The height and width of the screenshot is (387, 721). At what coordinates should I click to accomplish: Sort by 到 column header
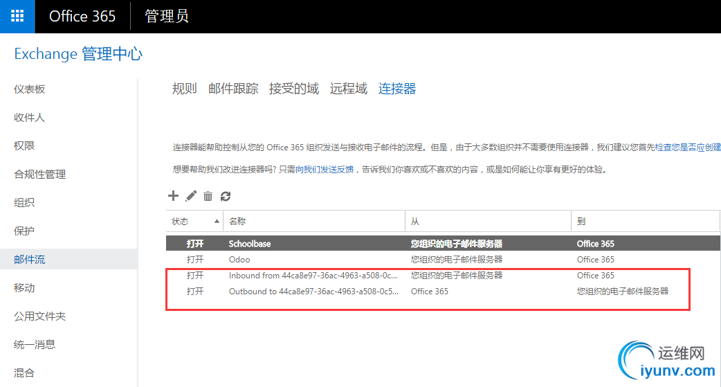point(646,222)
